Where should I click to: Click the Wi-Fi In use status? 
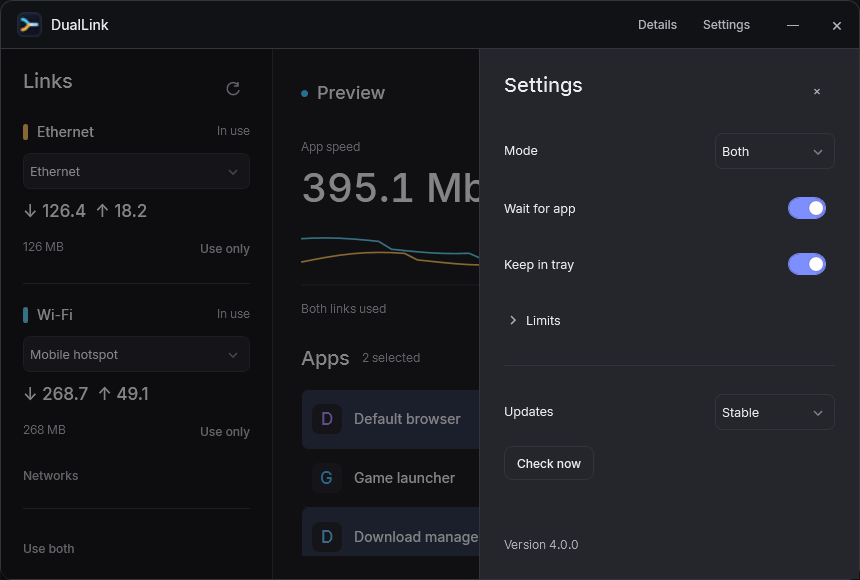pyautogui.click(x=233, y=314)
